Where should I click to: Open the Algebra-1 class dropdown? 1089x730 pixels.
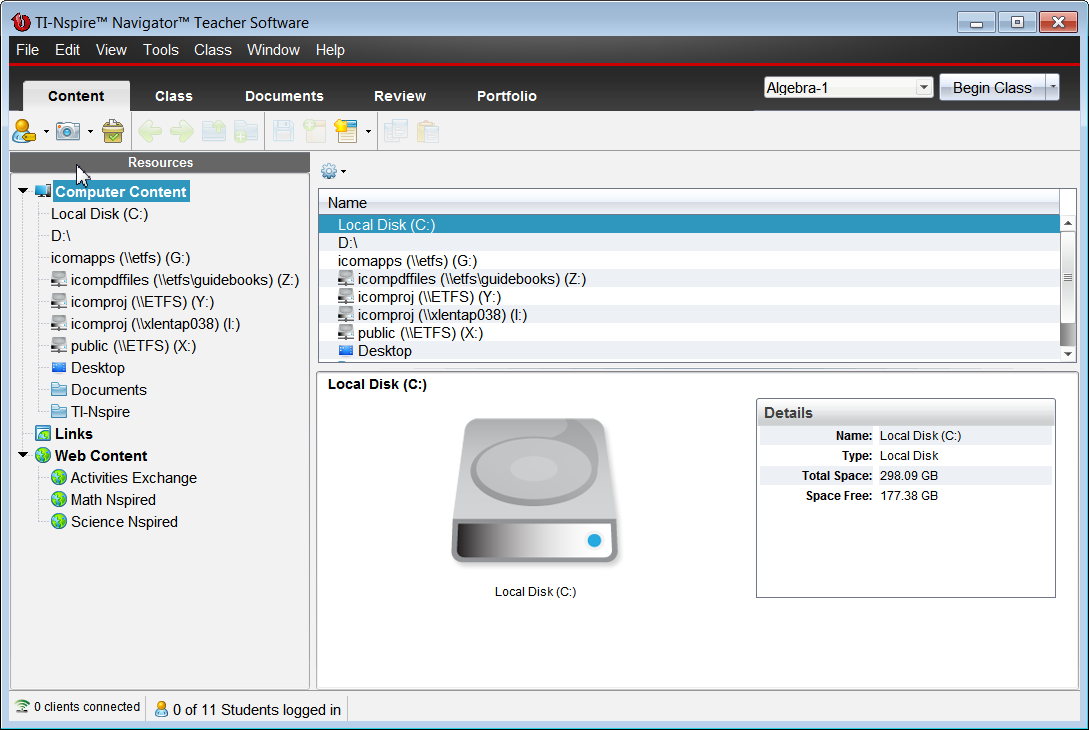pyautogui.click(x=923, y=88)
